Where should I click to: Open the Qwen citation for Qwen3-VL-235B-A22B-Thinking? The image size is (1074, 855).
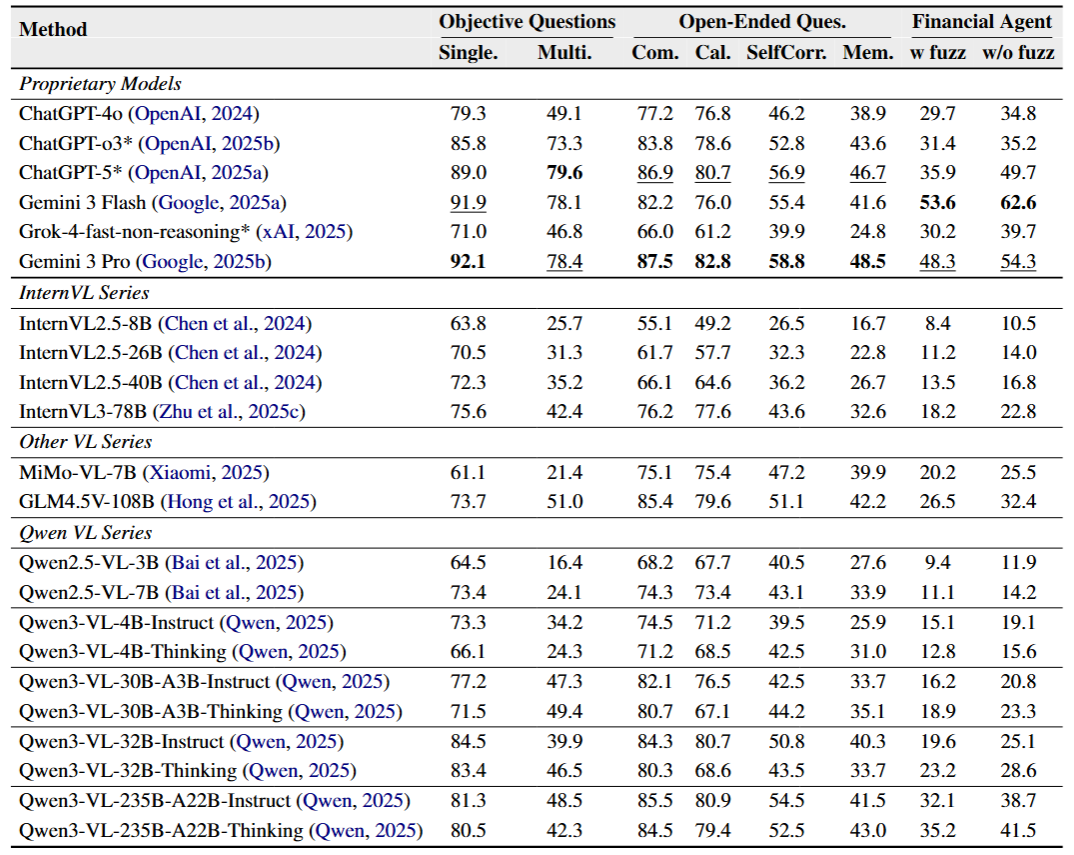367,831
